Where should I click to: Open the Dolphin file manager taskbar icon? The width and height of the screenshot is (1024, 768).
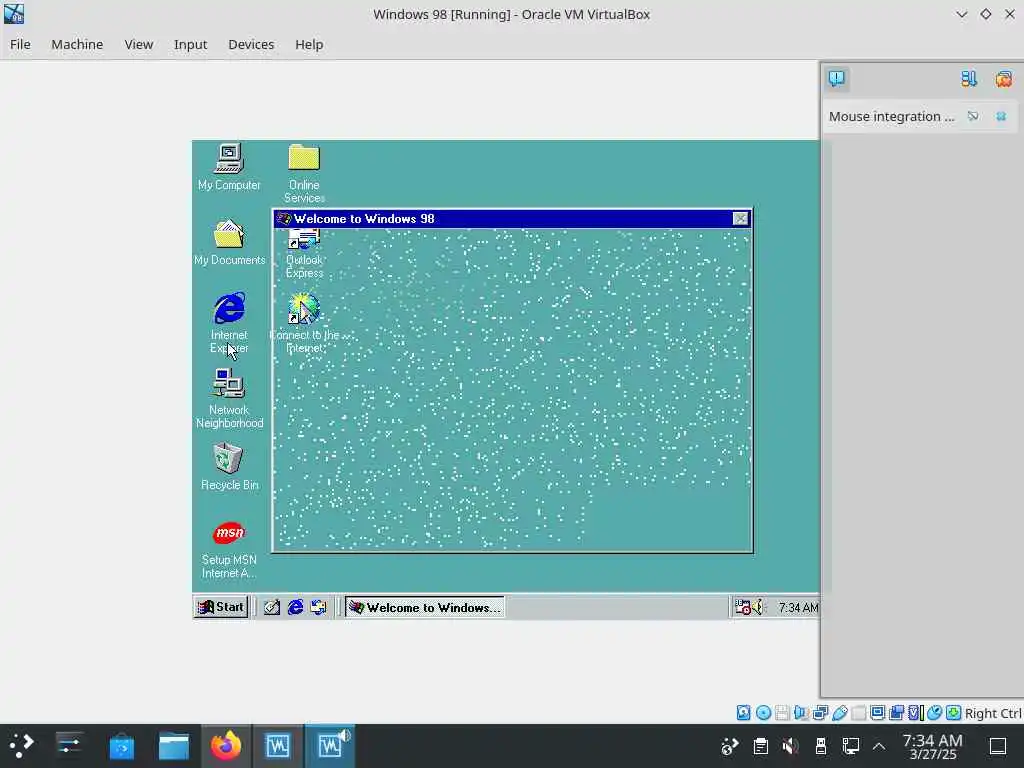(174, 745)
